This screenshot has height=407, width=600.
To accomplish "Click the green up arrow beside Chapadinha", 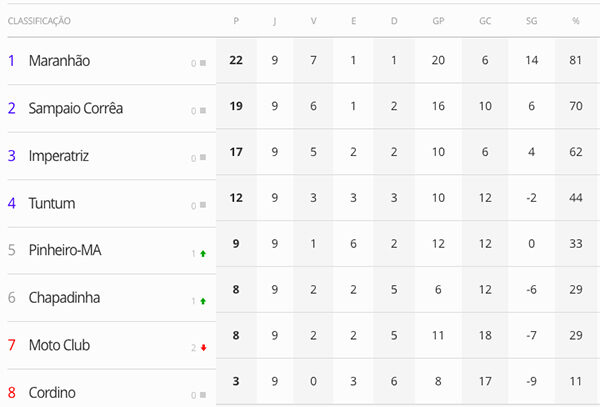I will 203,301.
